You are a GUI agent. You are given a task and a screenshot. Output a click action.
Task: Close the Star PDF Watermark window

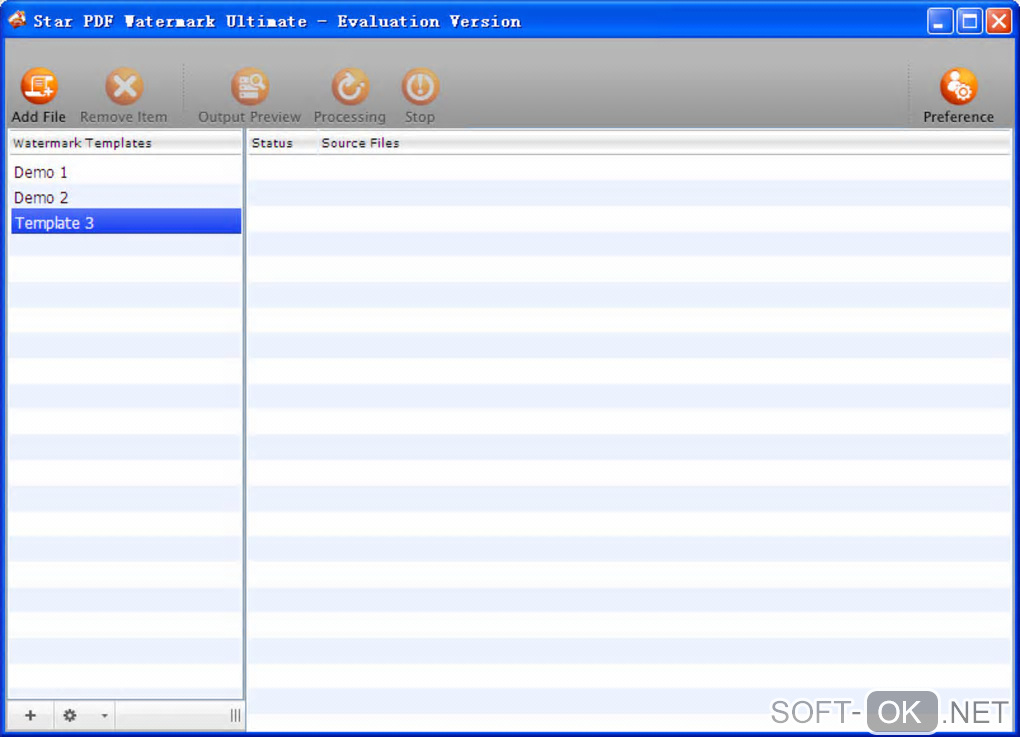[999, 21]
